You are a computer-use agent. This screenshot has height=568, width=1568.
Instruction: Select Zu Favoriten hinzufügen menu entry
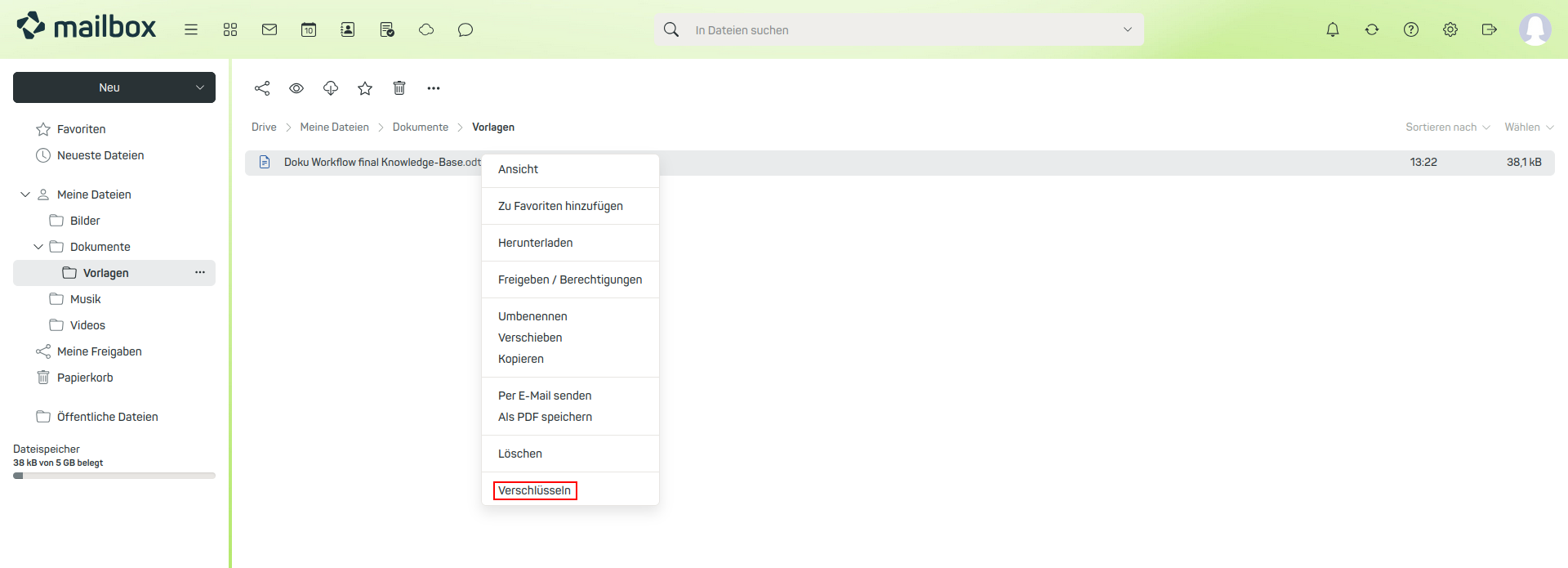click(x=570, y=206)
